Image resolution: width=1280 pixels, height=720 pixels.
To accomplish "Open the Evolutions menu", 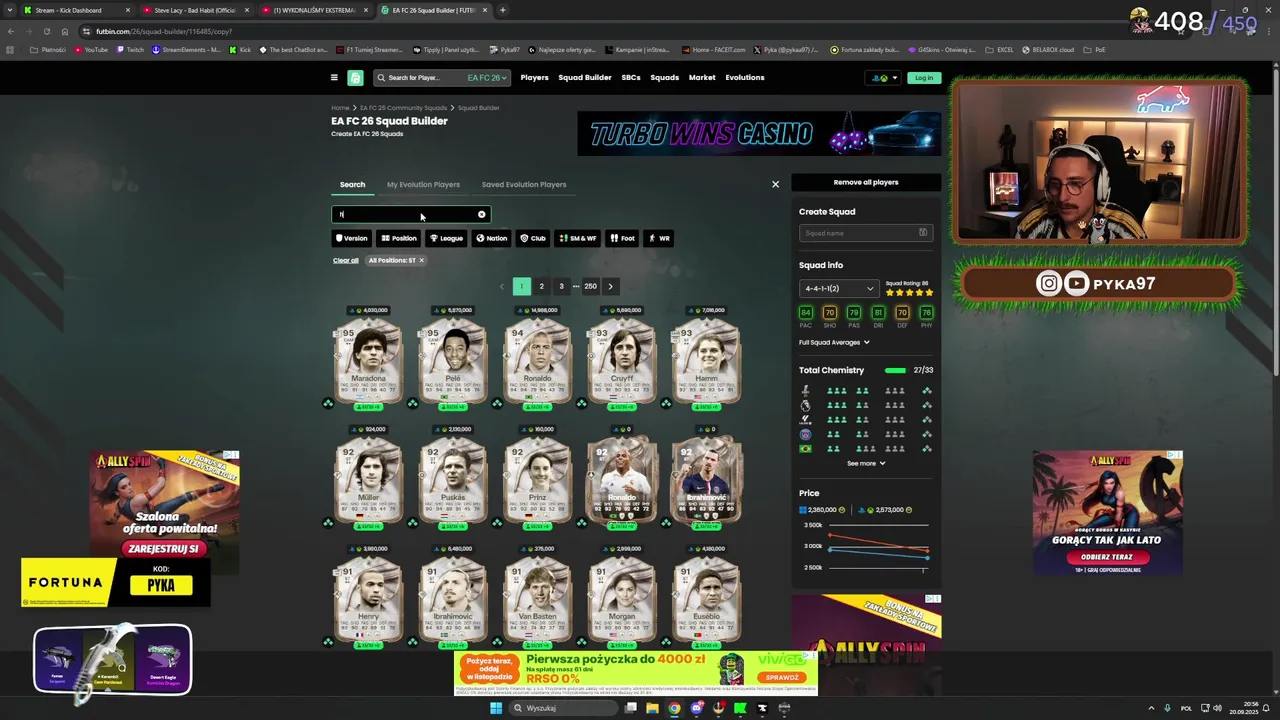I will pyautogui.click(x=745, y=77).
